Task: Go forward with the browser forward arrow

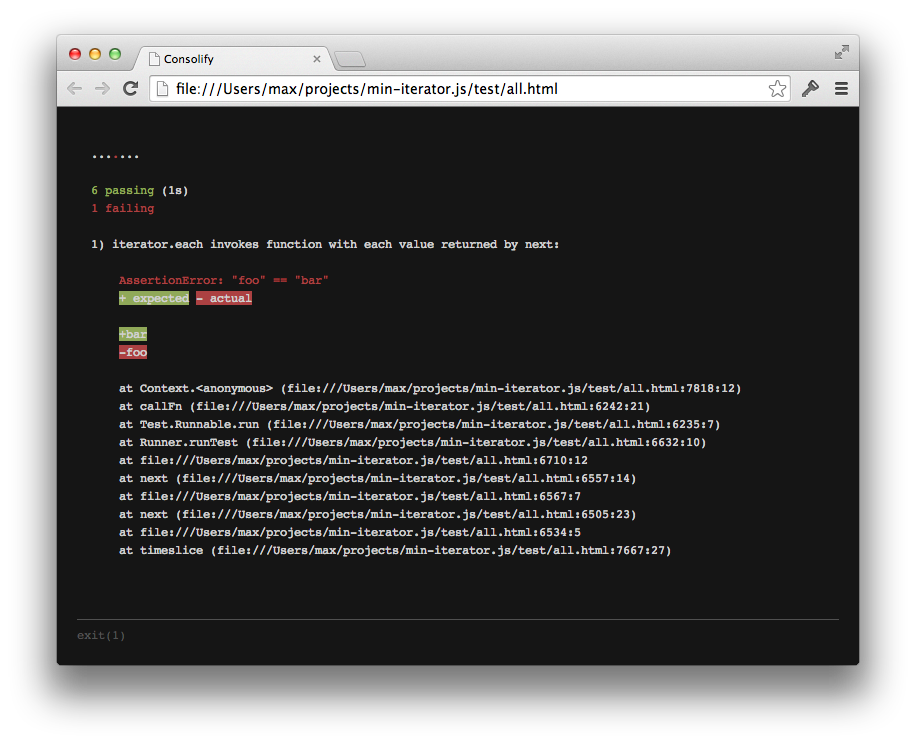Action: (x=102, y=89)
